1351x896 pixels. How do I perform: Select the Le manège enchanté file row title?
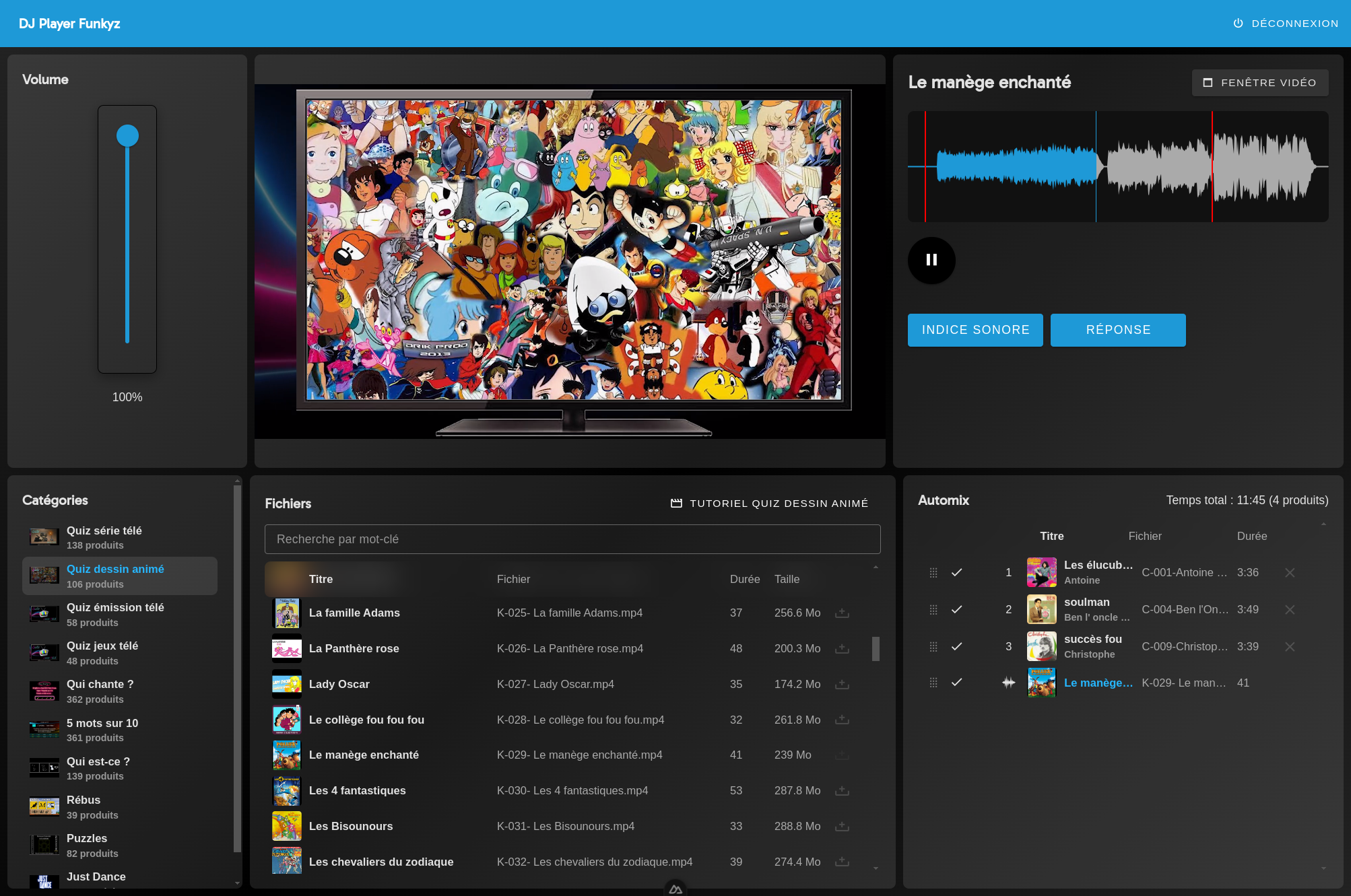(364, 755)
